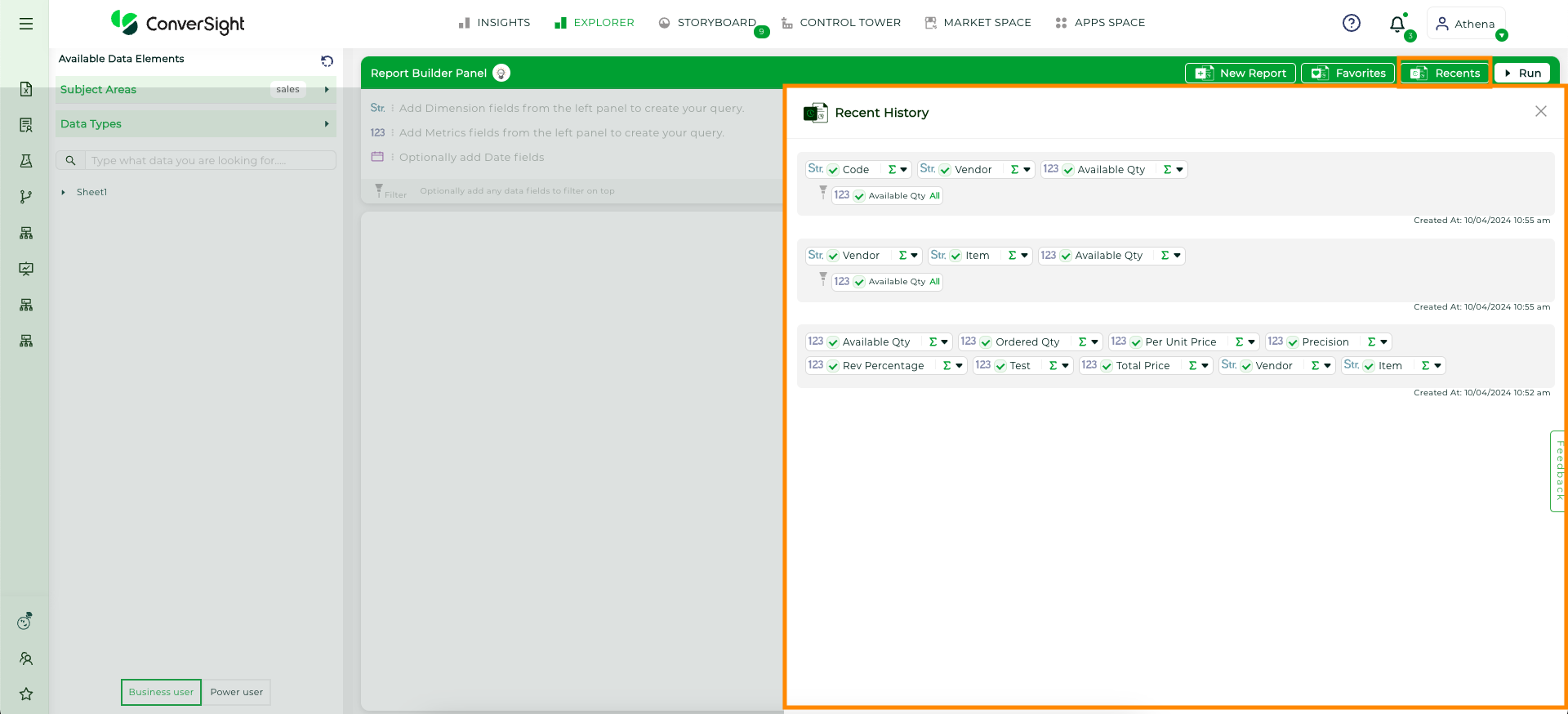Open the Market Space tab

click(x=978, y=23)
